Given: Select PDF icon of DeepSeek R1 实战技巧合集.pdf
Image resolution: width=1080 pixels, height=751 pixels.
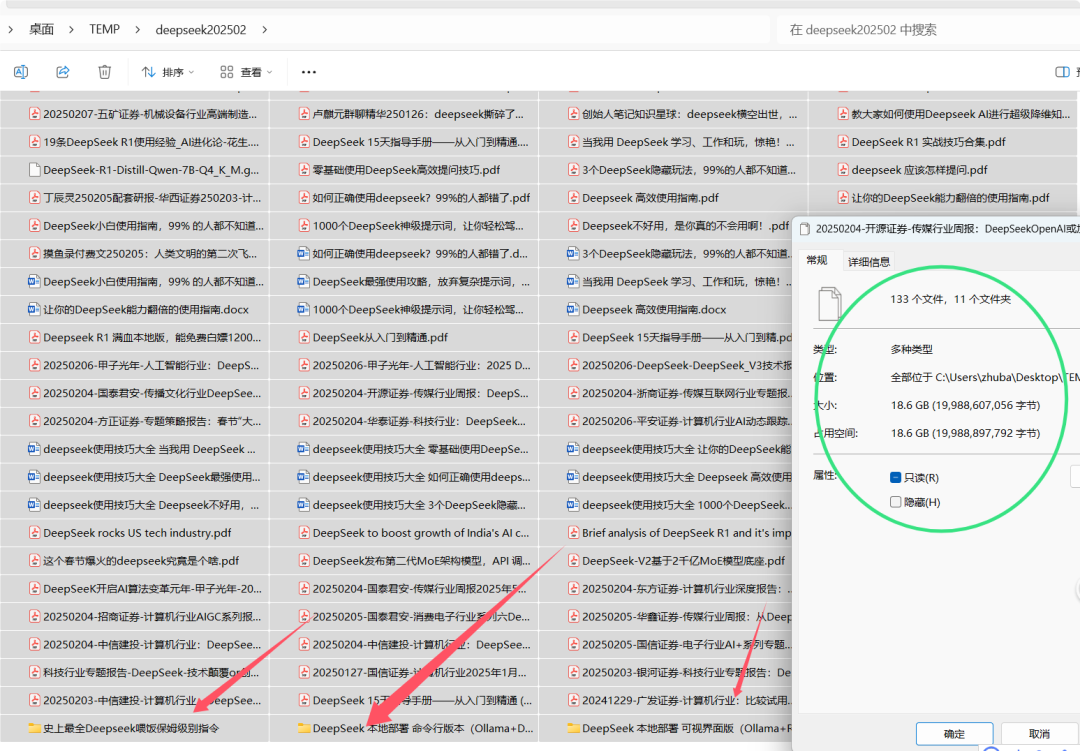Looking at the screenshot, I should coord(842,142).
